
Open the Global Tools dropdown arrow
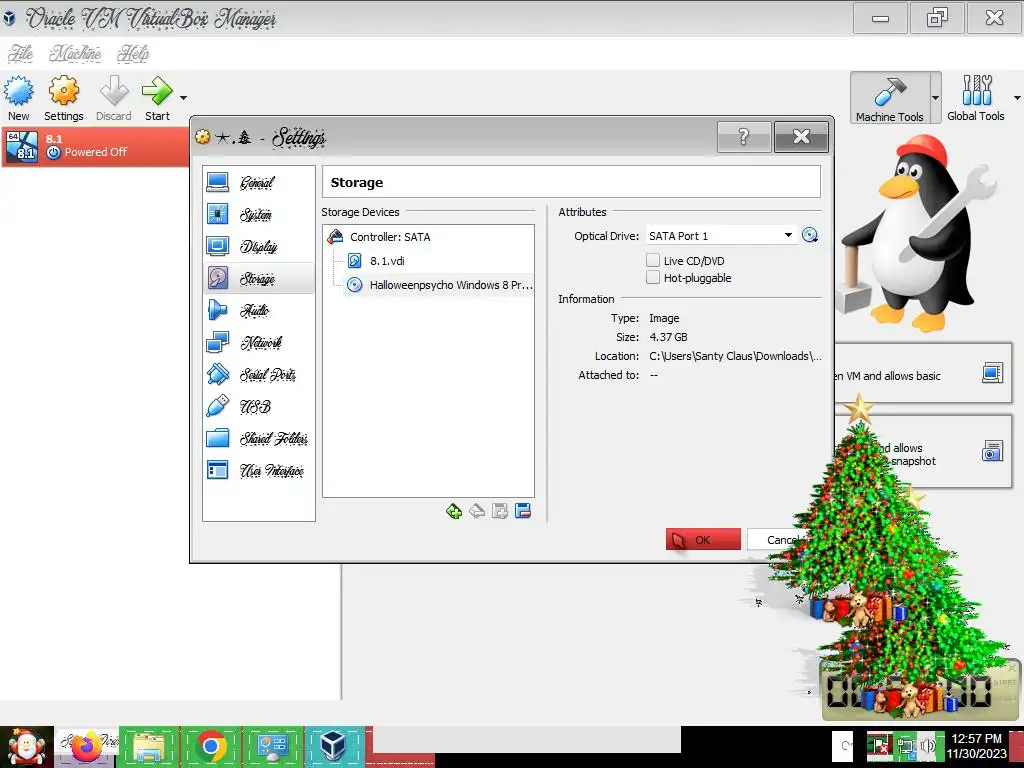pyautogui.click(x=1017, y=98)
